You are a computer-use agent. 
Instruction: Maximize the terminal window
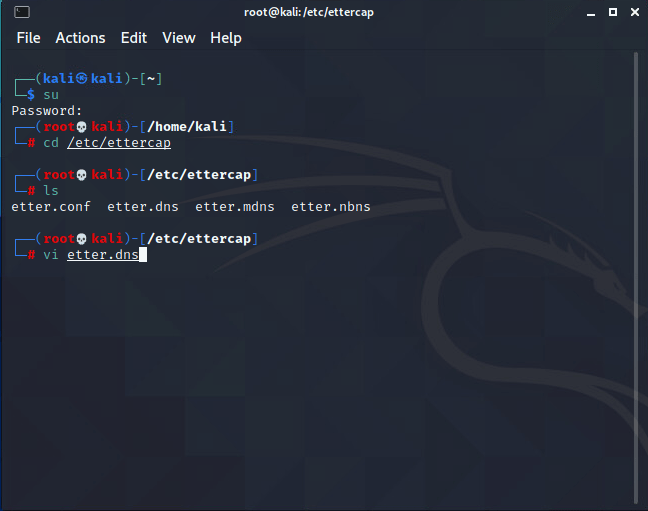(x=609, y=12)
